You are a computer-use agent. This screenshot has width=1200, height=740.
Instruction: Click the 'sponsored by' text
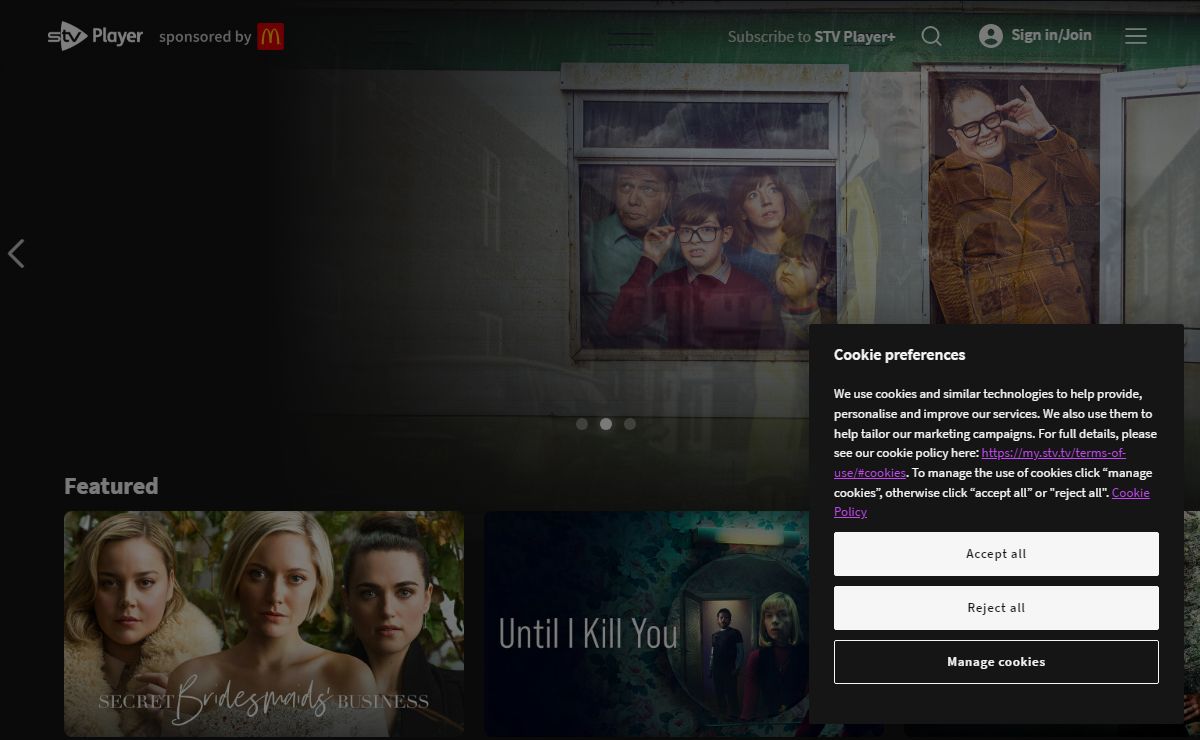click(205, 37)
